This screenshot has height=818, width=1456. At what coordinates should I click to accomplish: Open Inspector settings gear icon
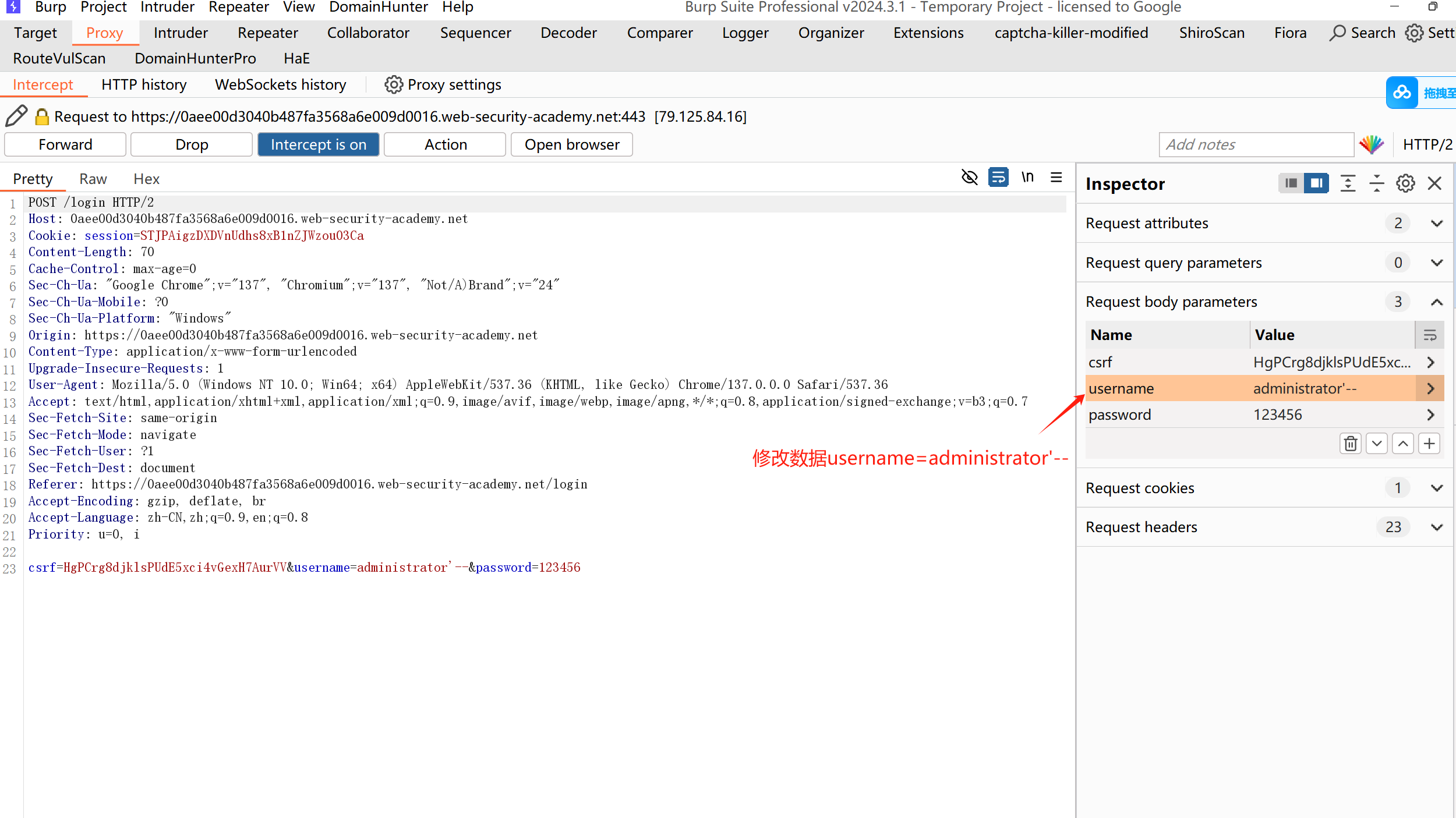1405,183
